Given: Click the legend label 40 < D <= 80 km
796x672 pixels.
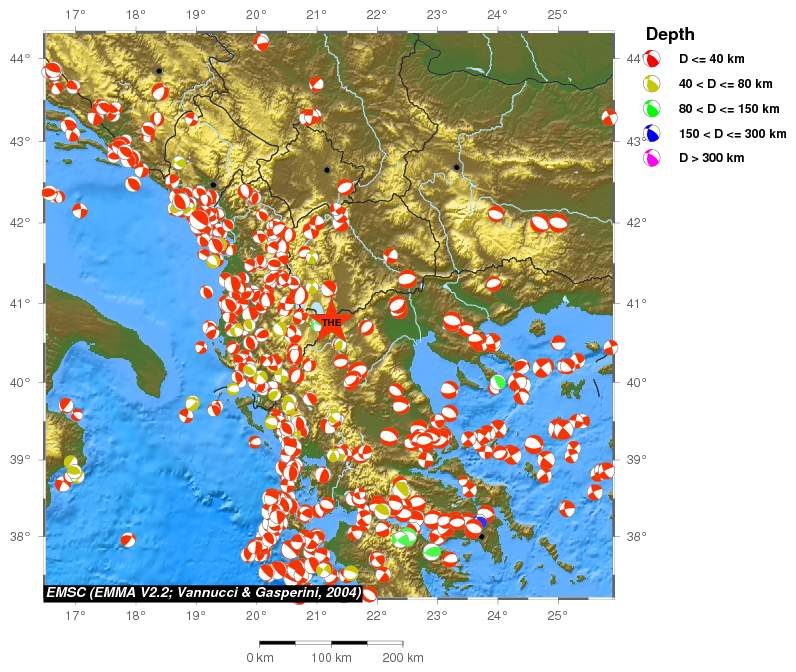Looking at the screenshot, I should (x=725, y=84).
